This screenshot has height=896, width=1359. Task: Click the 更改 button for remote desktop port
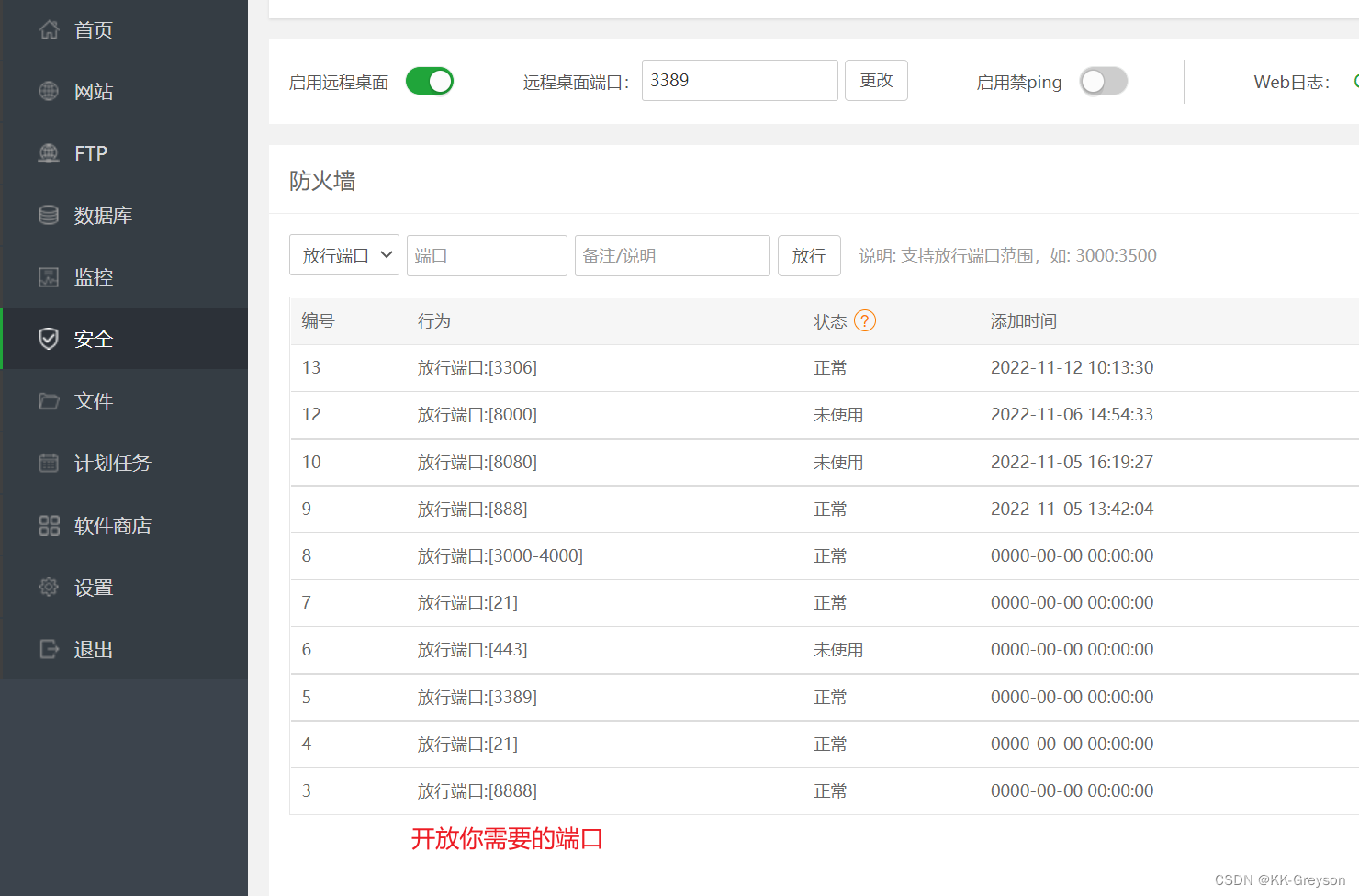point(876,80)
